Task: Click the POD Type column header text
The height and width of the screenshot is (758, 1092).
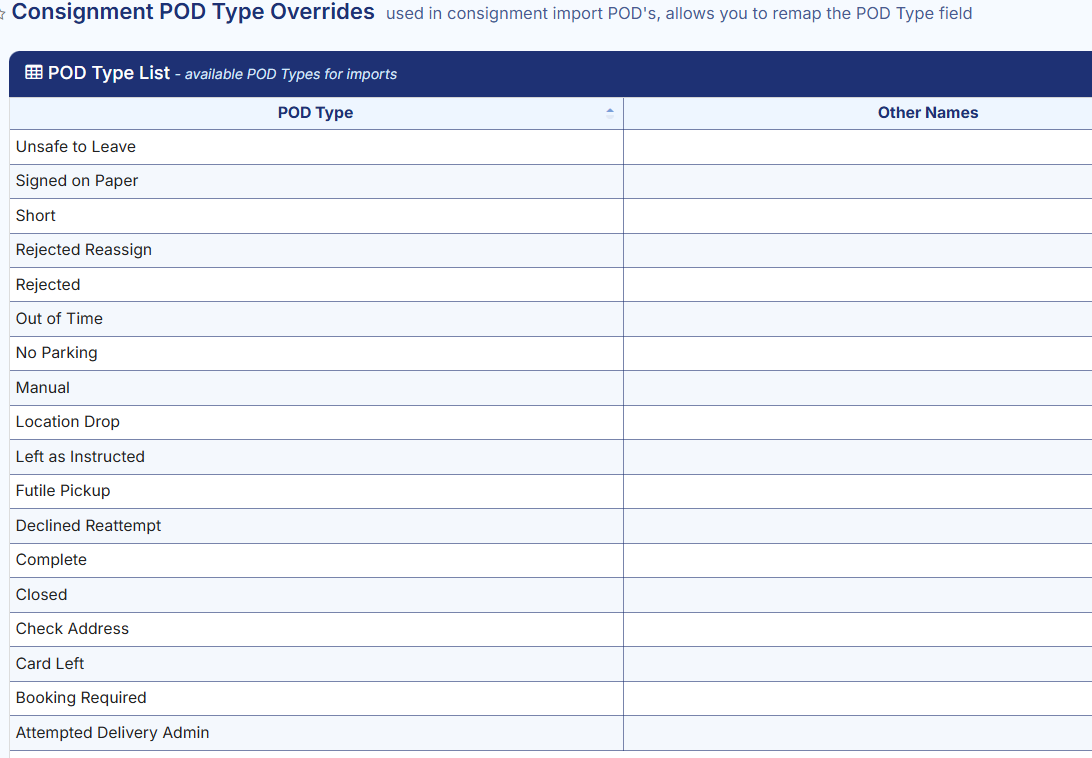Action: click(x=315, y=113)
